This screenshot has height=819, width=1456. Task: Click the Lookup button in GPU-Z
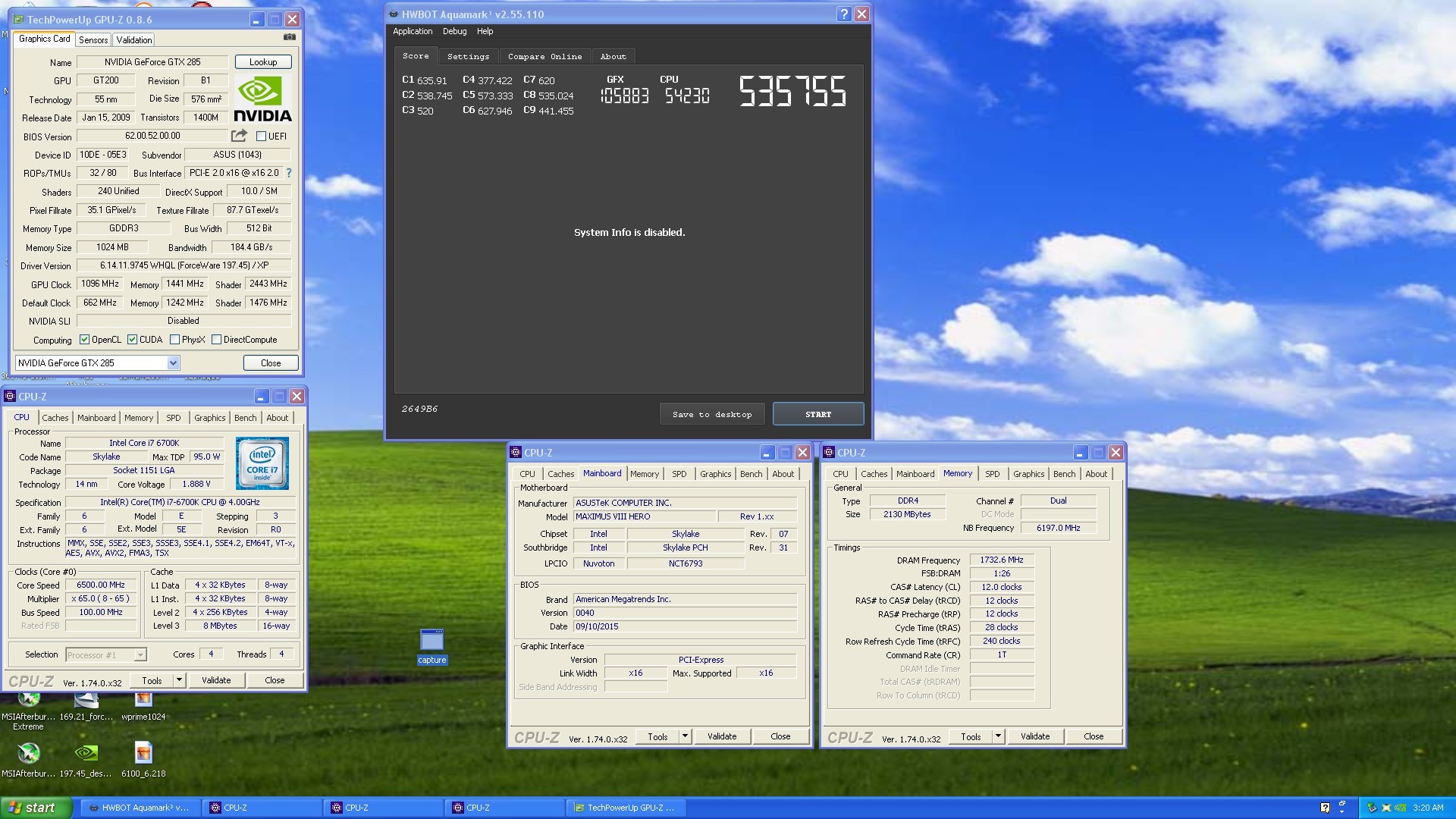click(263, 62)
